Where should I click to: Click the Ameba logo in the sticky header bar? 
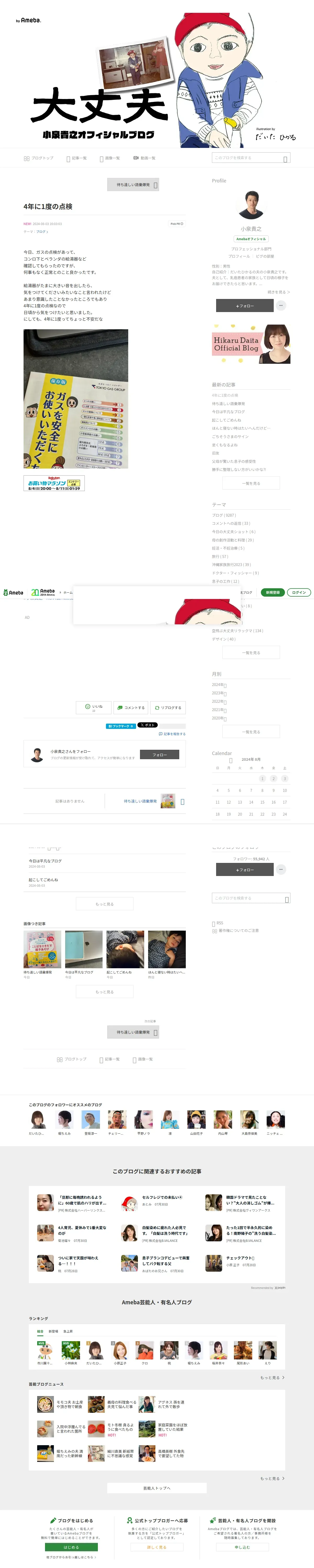click(13, 592)
